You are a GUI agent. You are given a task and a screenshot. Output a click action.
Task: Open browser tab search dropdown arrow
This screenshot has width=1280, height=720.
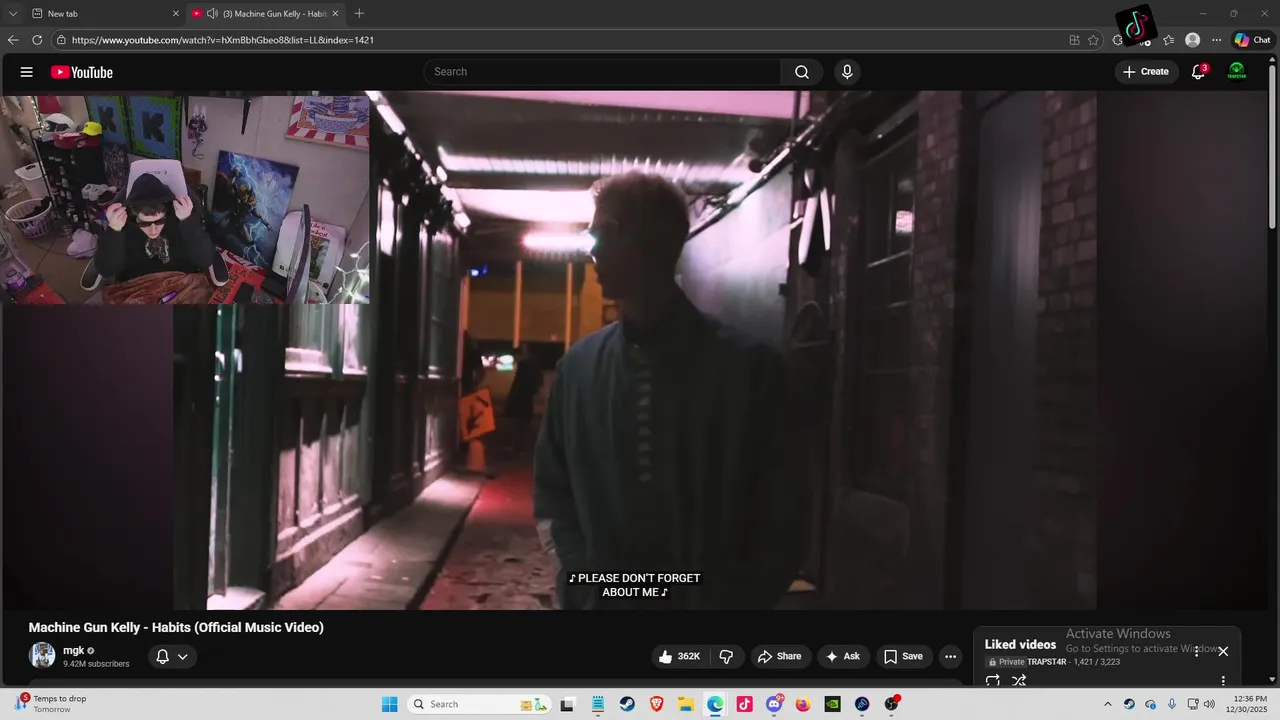[13, 13]
